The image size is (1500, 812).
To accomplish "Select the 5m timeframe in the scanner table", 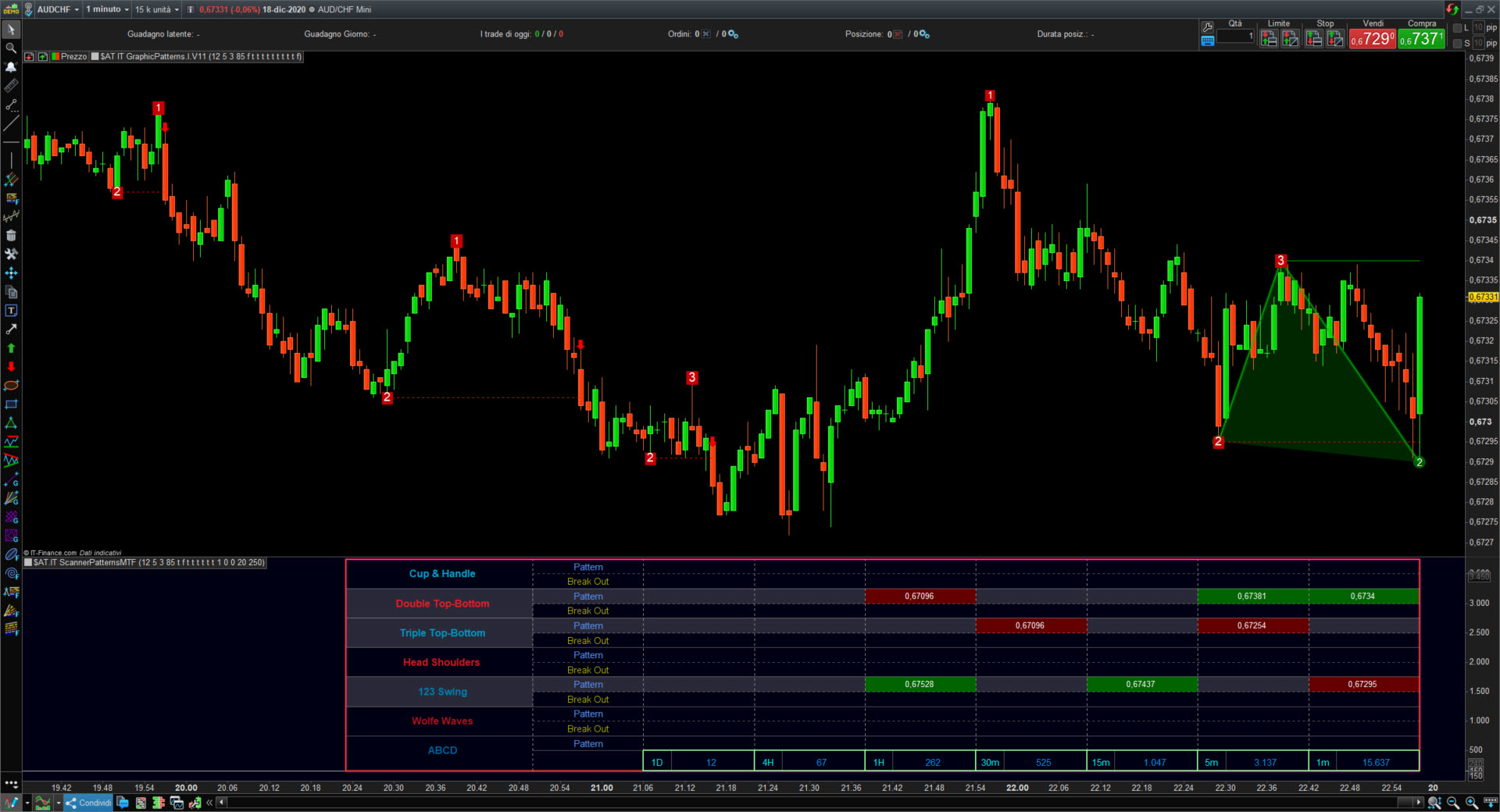I will [1211, 761].
